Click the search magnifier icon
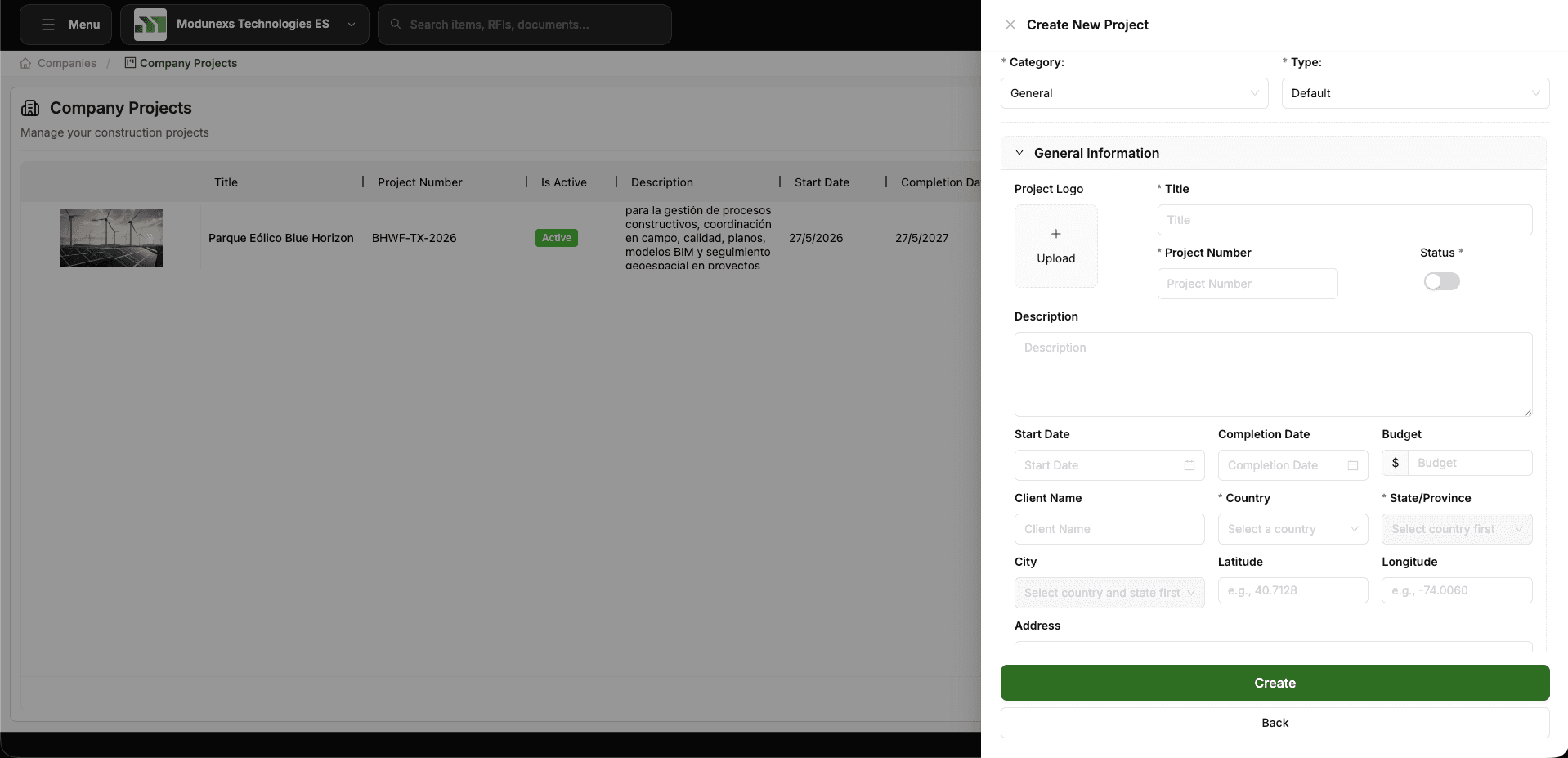 point(396,25)
